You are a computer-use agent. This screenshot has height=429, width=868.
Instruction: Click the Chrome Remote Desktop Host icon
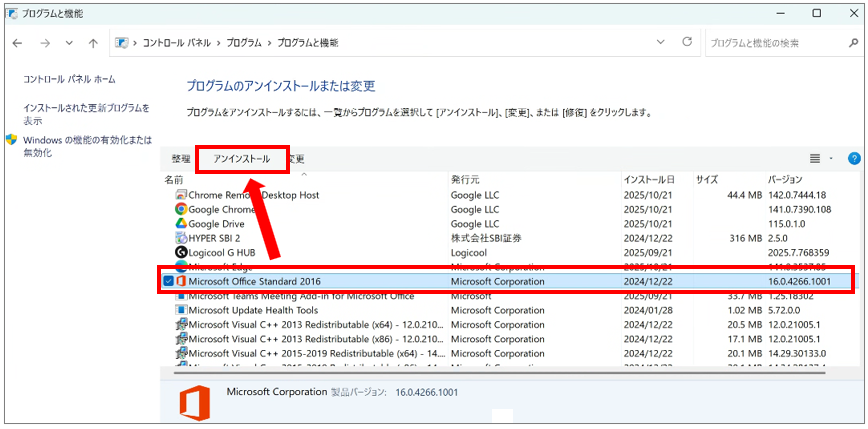pos(181,195)
